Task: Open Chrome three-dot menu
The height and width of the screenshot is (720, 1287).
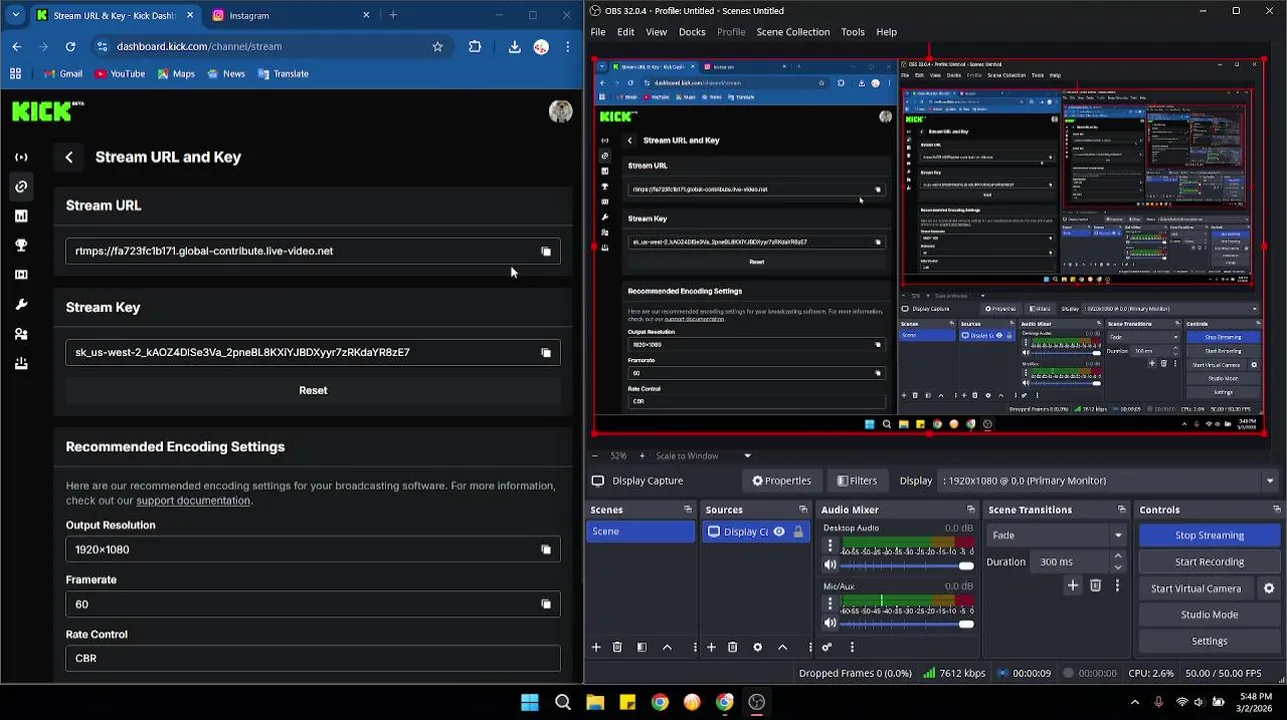Action: click(x=567, y=46)
